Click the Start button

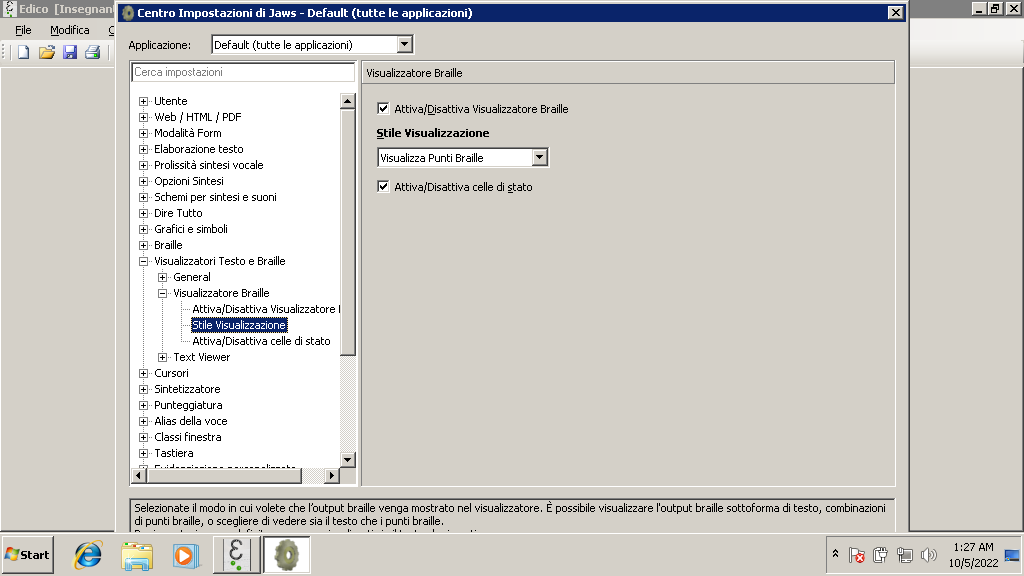pos(27,555)
